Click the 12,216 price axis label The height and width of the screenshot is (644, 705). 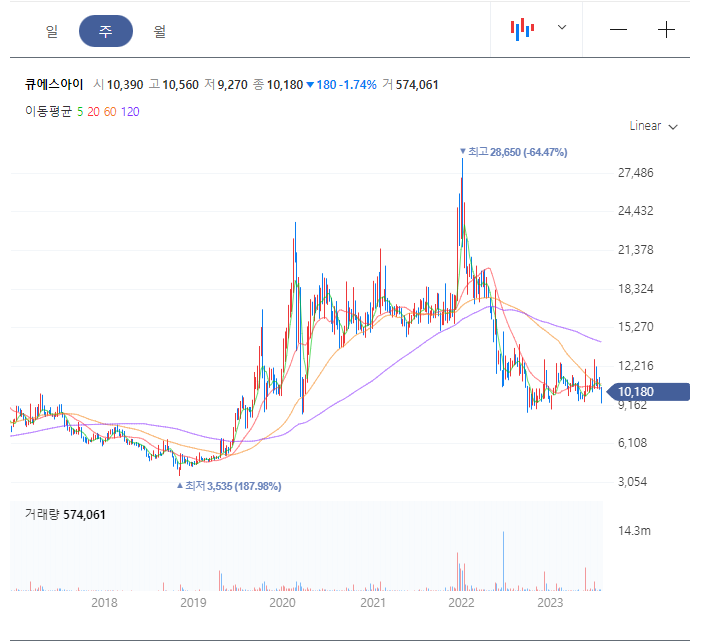coord(635,366)
